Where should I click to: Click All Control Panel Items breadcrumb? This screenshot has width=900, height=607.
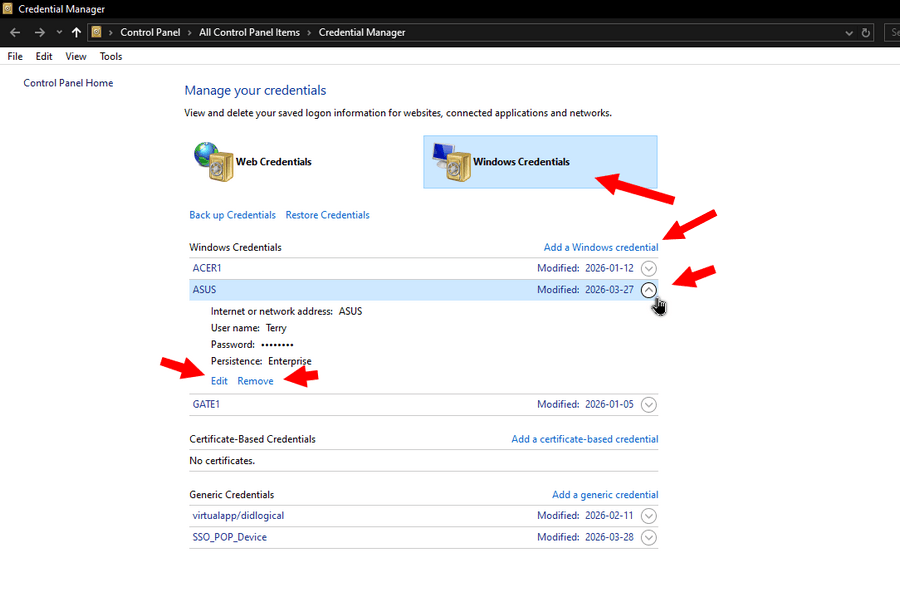pyautogui.click(x=249, y=32)
